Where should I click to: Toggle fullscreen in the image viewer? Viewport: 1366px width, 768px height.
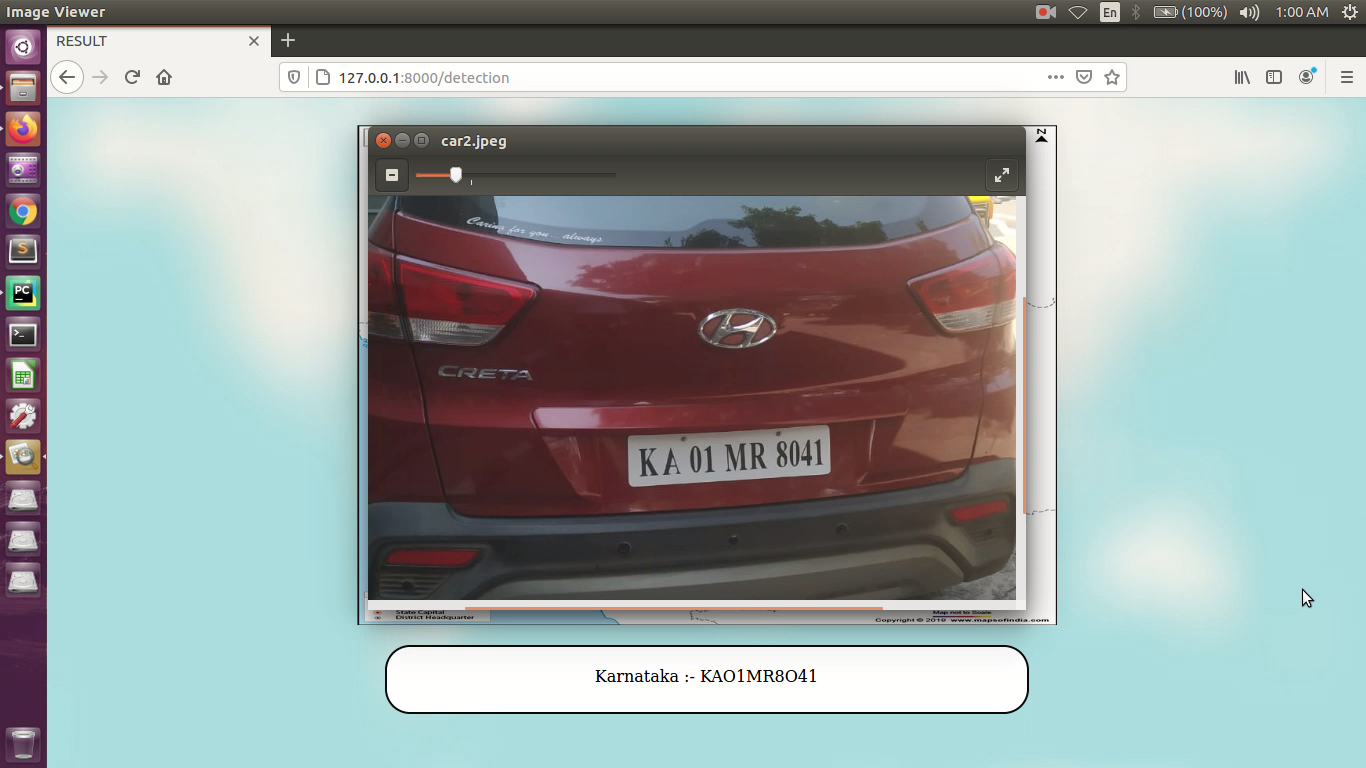coord(1002,174)
